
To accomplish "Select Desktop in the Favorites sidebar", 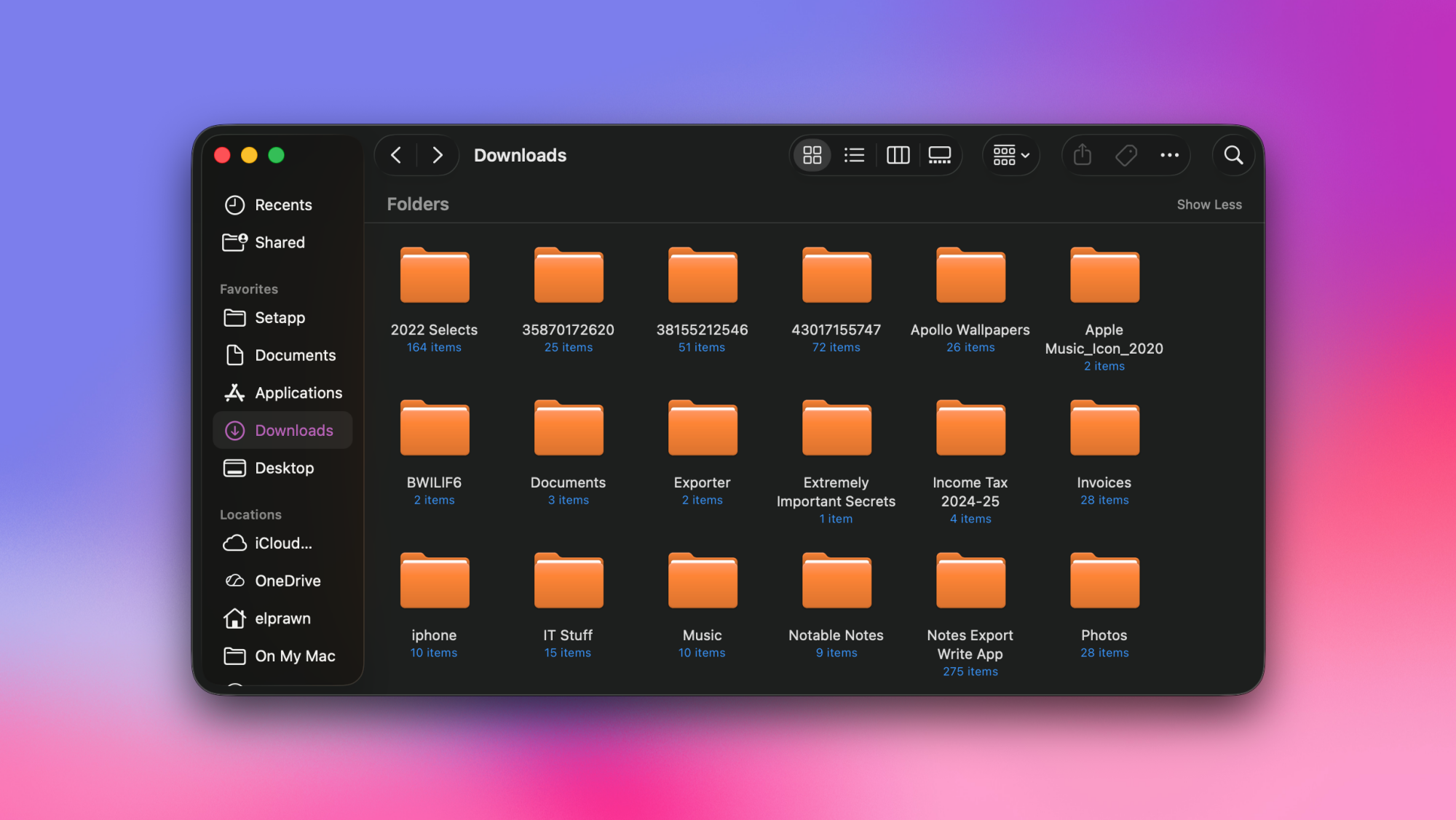I will 284,468.
